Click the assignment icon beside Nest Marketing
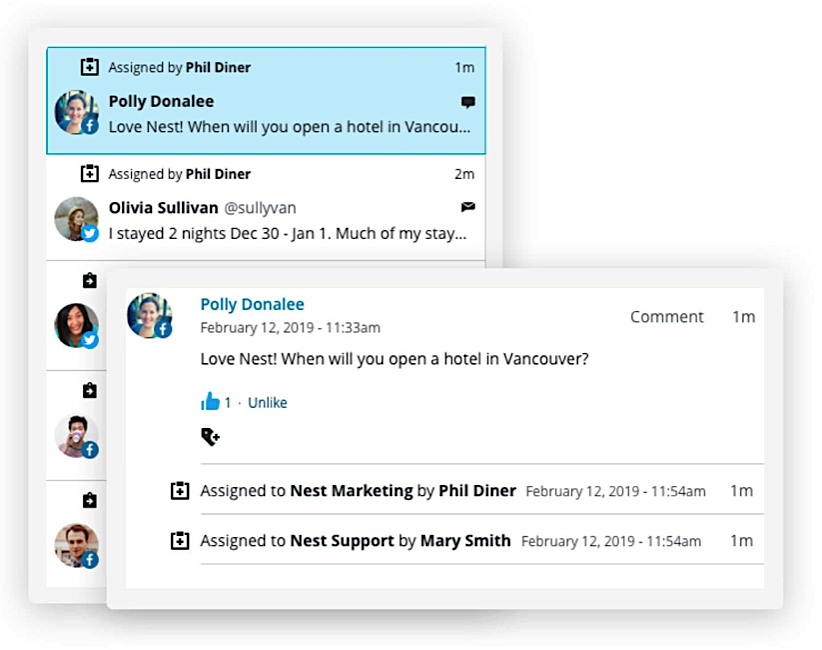822x650 pixels. (x=180, y=491)
